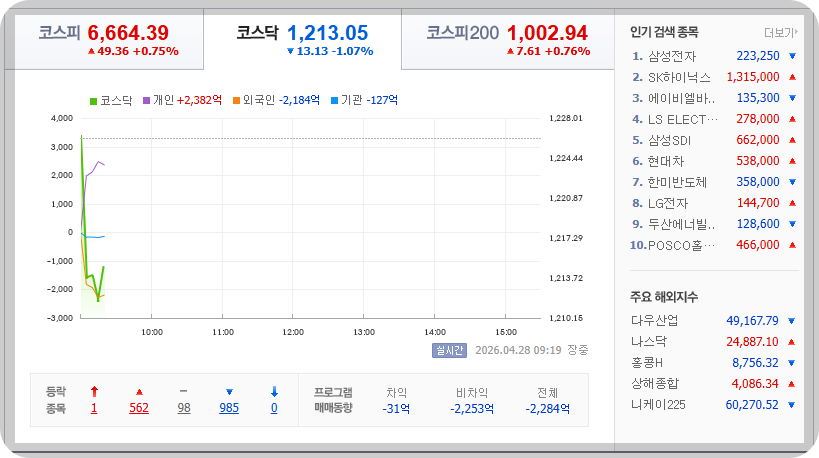The width and height of the screenshot is (819, 458).
Task: Click the up arrow beside POSCO홀 price
Action: [792, 245]
